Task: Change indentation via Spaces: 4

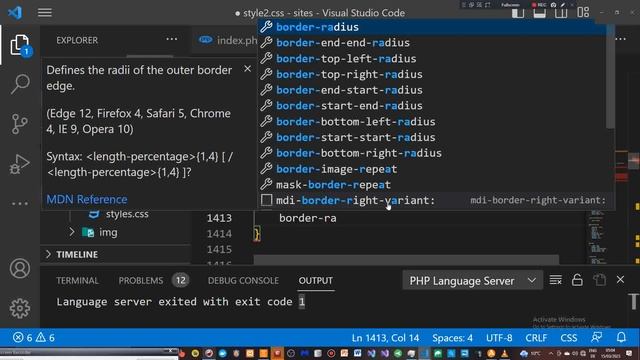Action: [452, 338]
